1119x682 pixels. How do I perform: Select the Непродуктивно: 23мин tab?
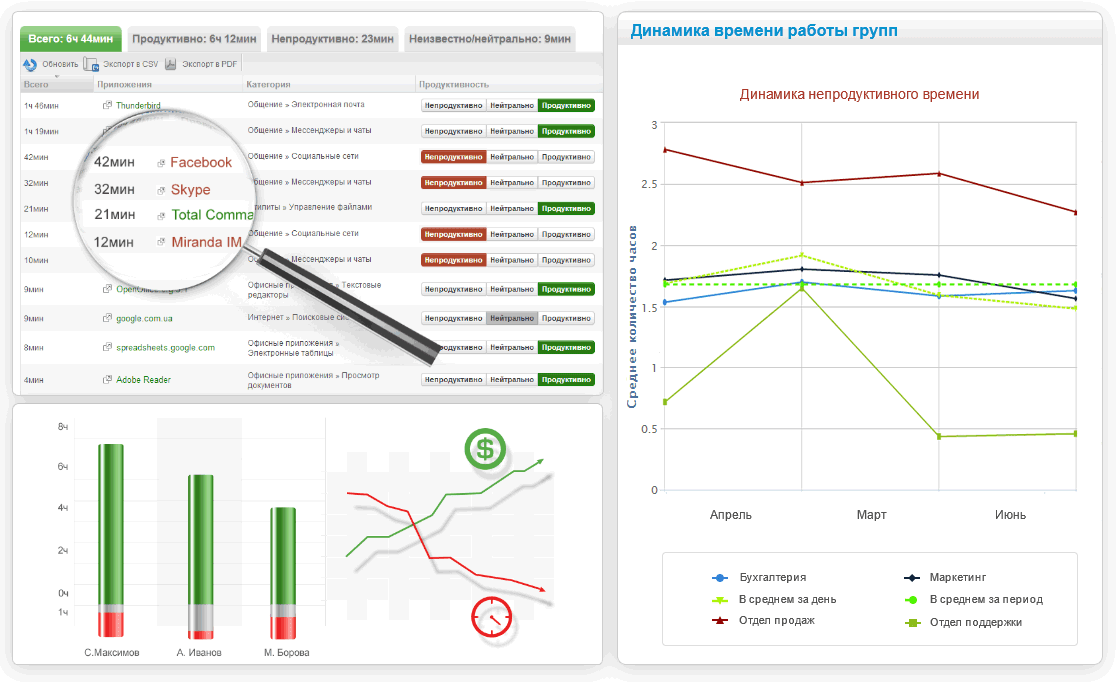333,39
